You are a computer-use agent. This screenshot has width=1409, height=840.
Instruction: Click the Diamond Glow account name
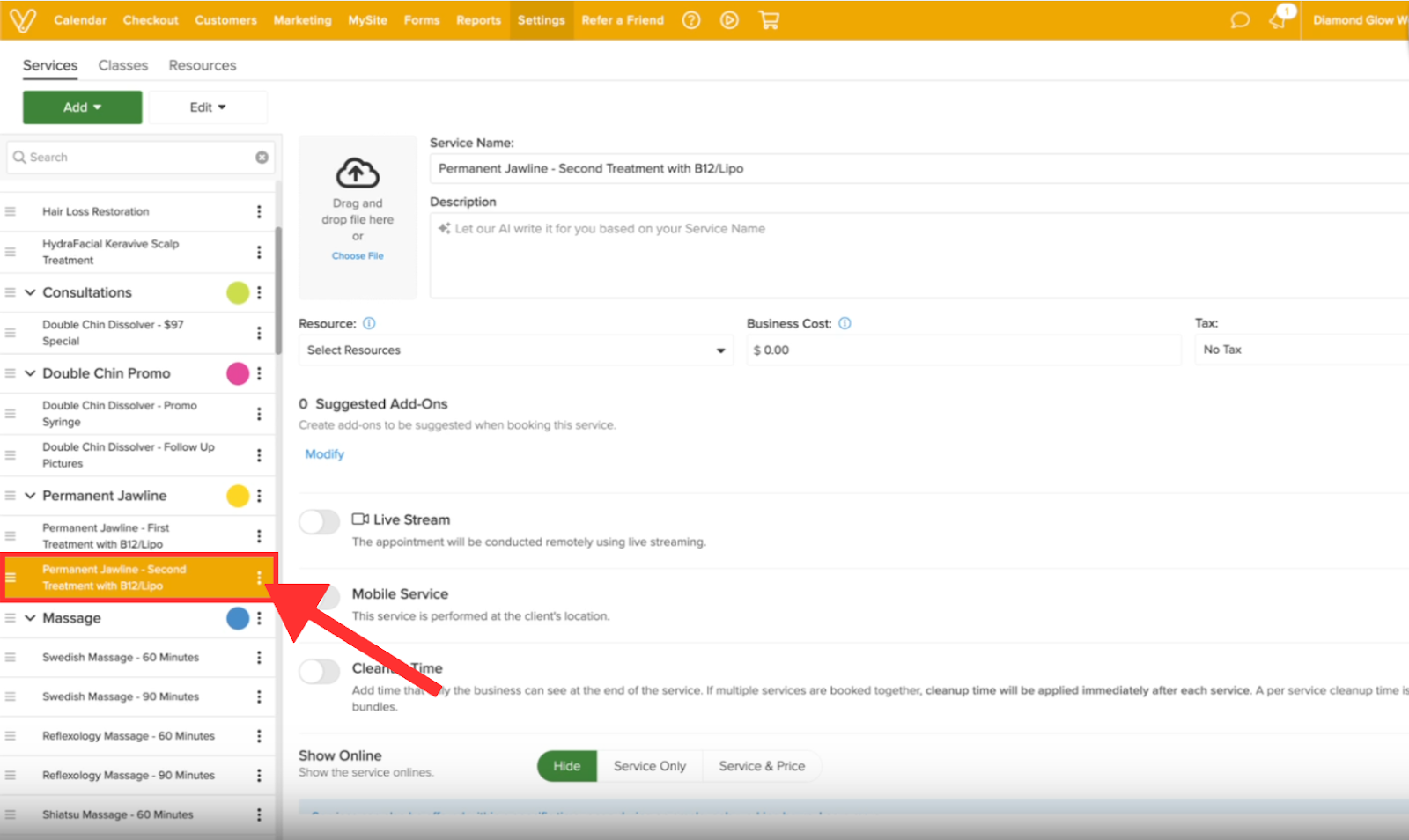point(1360,20)
